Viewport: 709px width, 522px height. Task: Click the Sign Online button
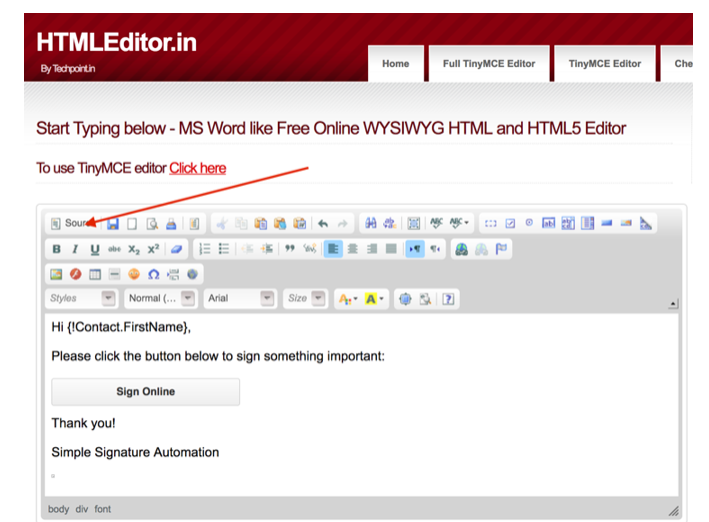coord(146,392)
